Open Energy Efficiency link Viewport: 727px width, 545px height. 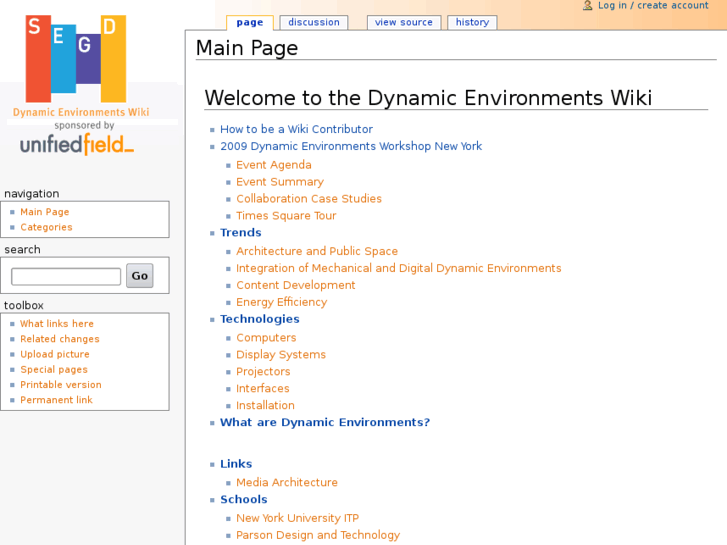[x=281, y=302]
